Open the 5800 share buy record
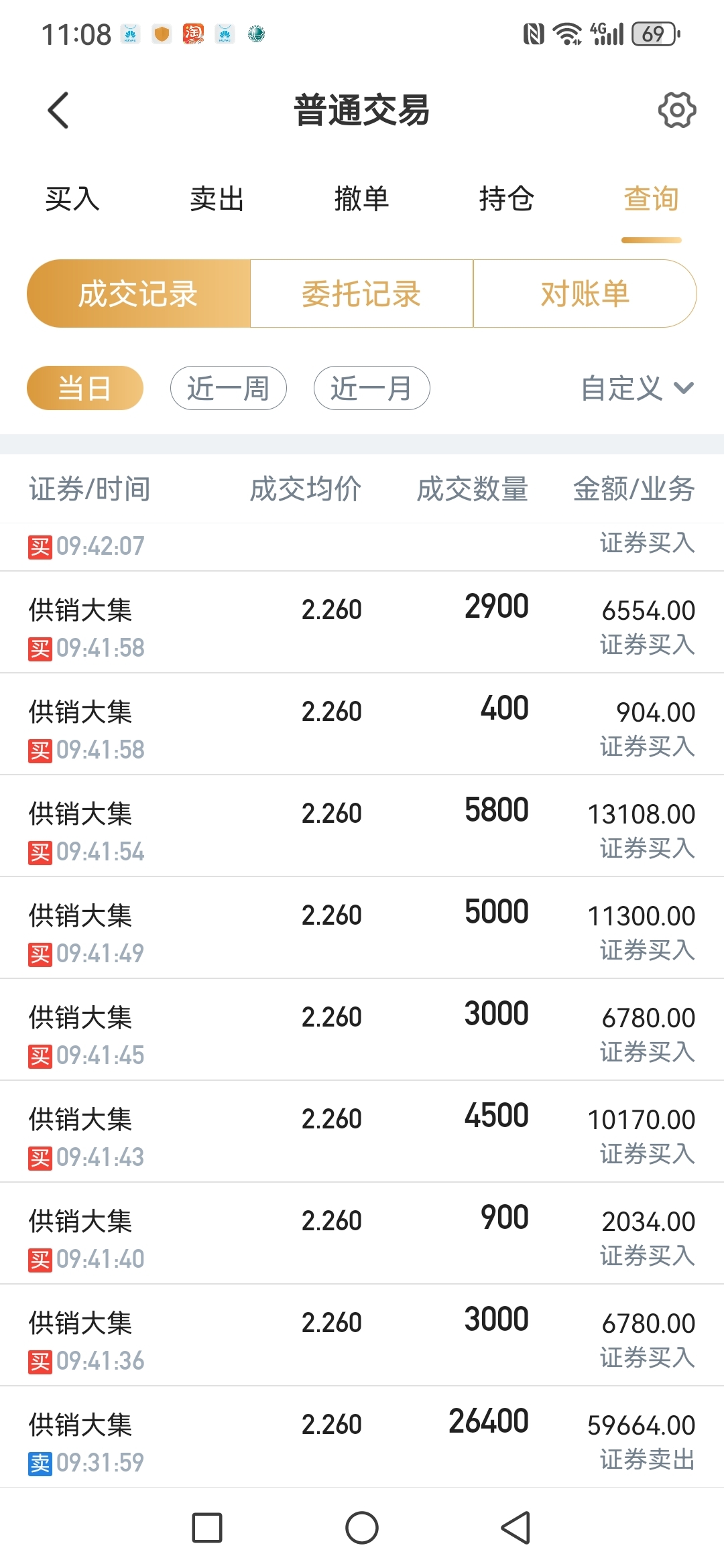This screenshot has height=1568, width=724. (x=362, y=826)
